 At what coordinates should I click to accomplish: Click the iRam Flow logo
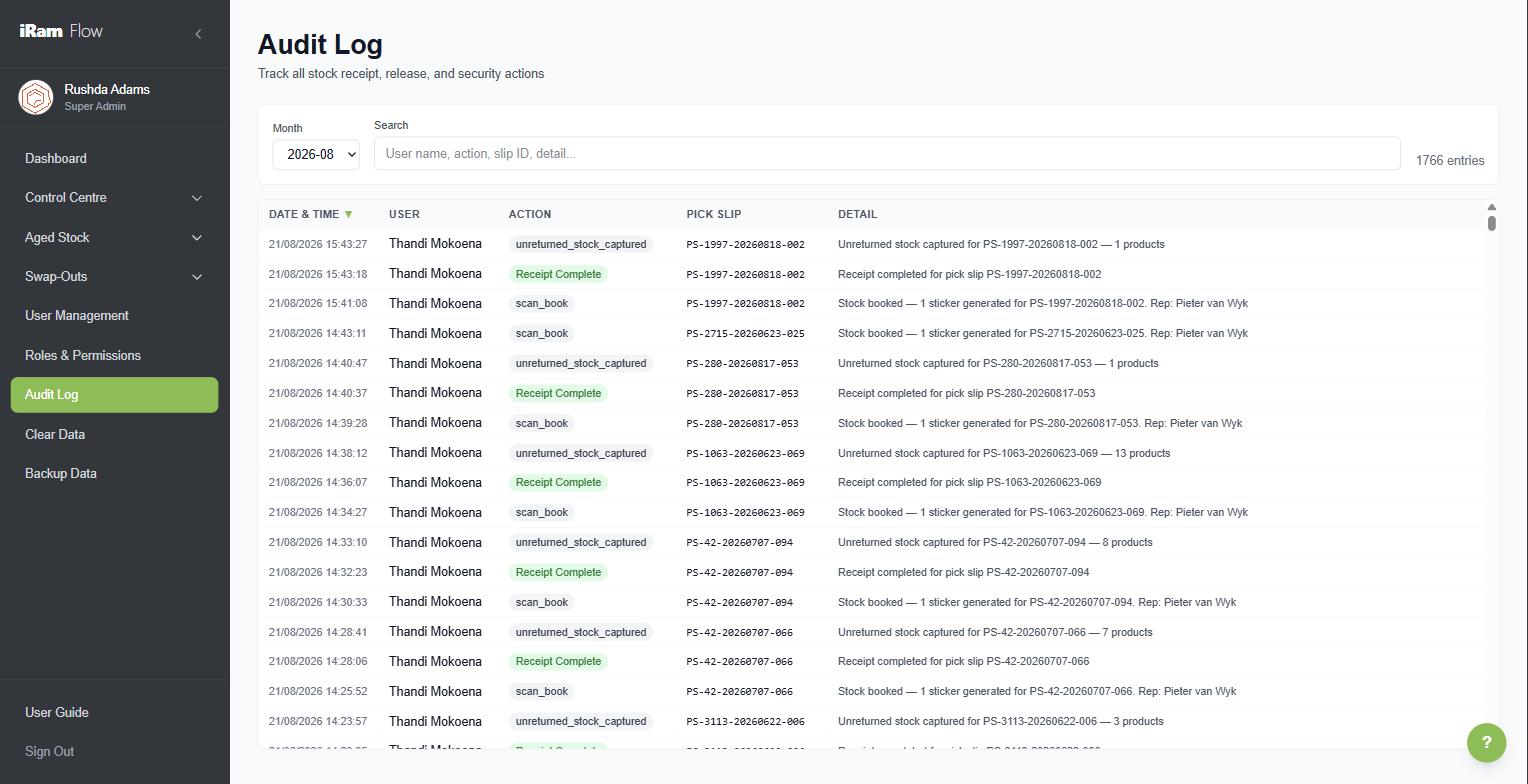61,31
